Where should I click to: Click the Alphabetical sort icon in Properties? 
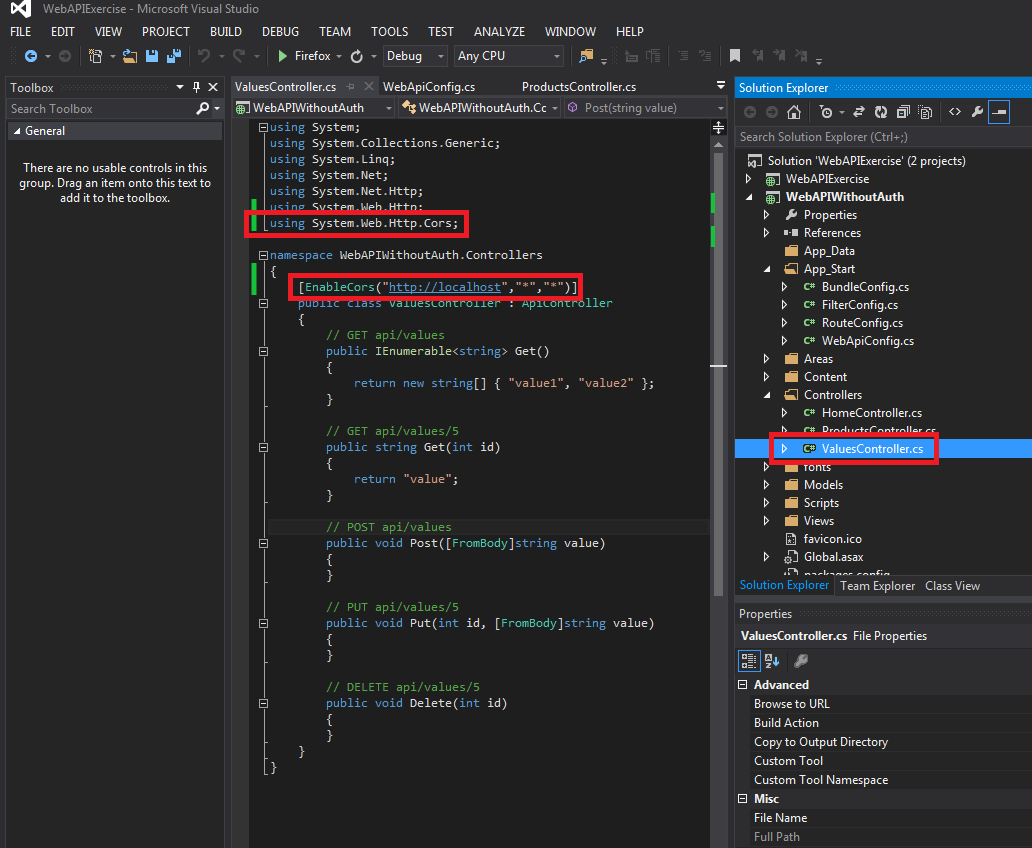pyautogui.click(x=772, y=660)
